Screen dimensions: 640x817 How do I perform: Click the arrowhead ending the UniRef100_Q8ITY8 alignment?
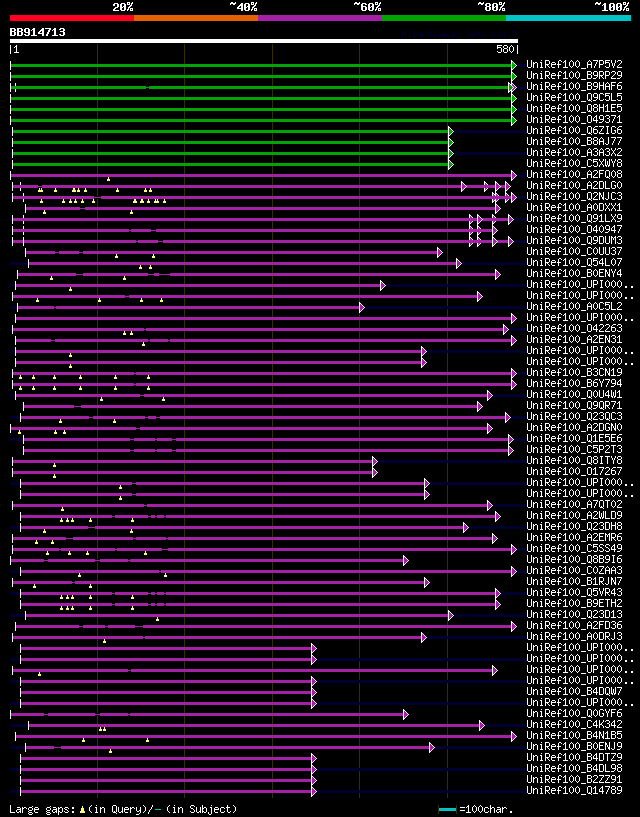coord(374,461)
